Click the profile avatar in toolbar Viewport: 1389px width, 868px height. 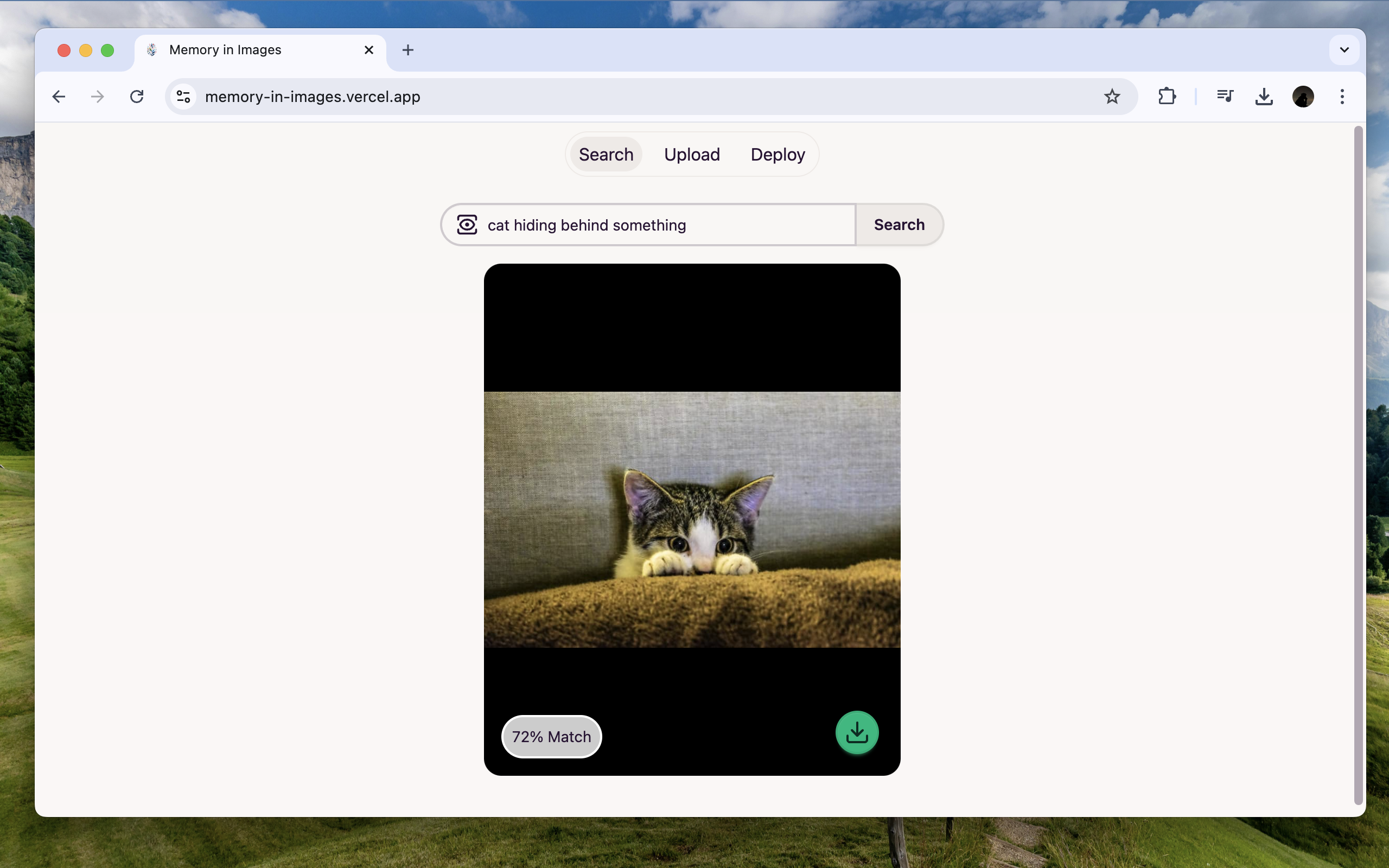1303,97
